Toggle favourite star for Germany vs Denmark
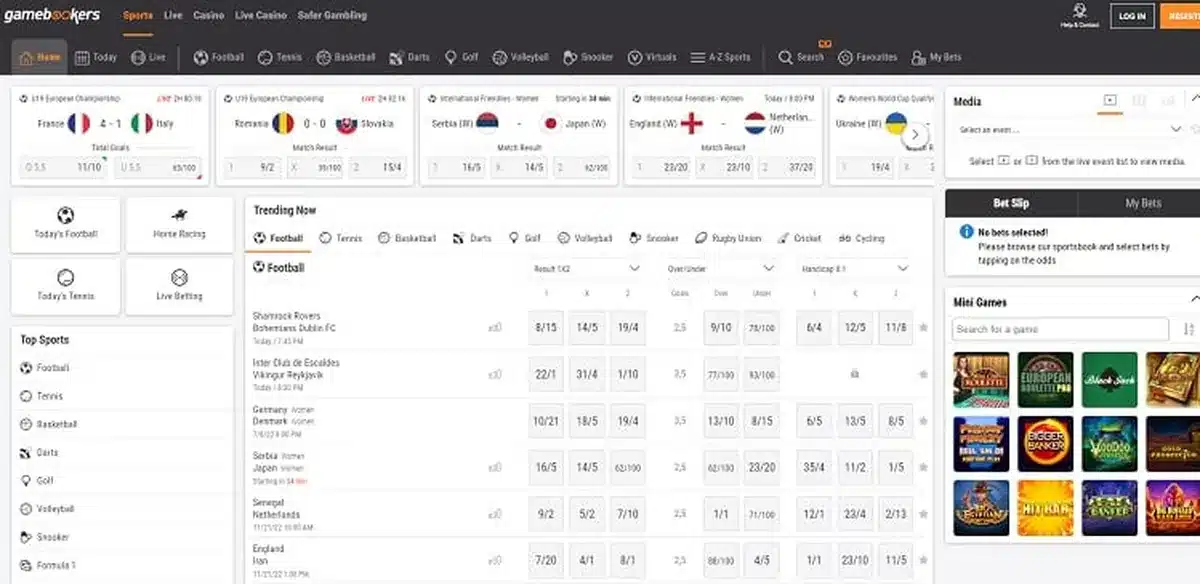The image size is (1200, 584). click(923, 421)
